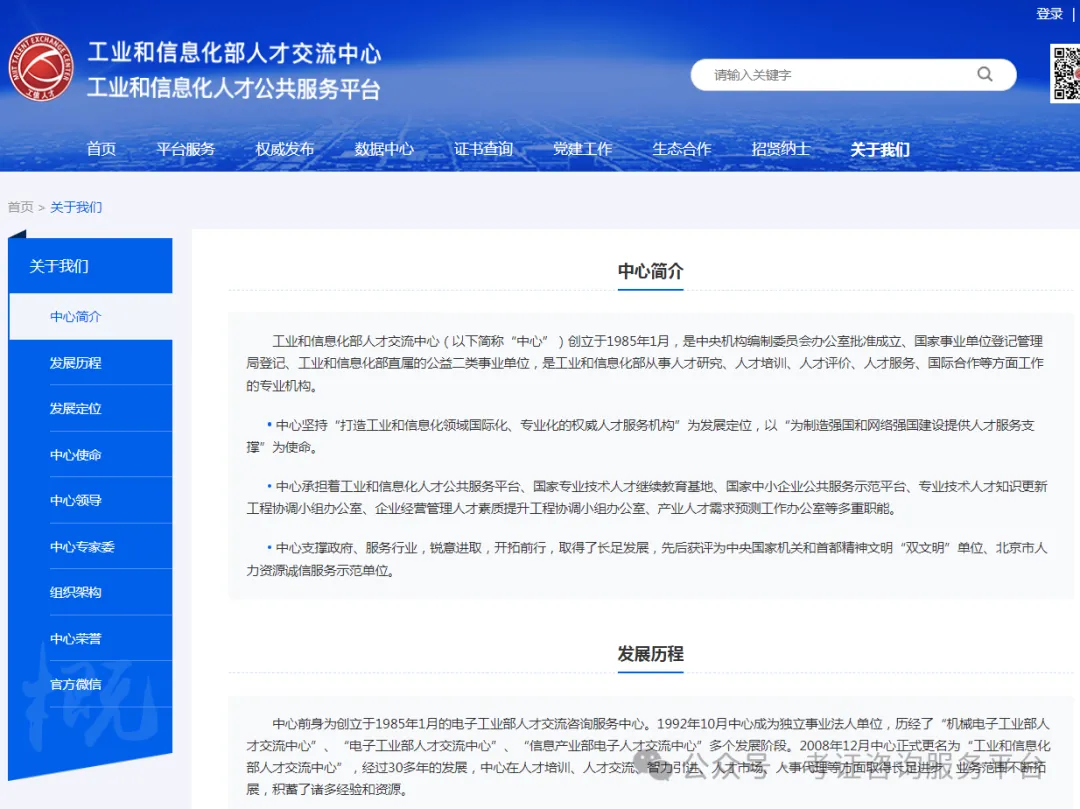The image size is (1080, 809).
Task: Open the 首页 navigation item
Action: pyautogui.click(x=101, y=149)
